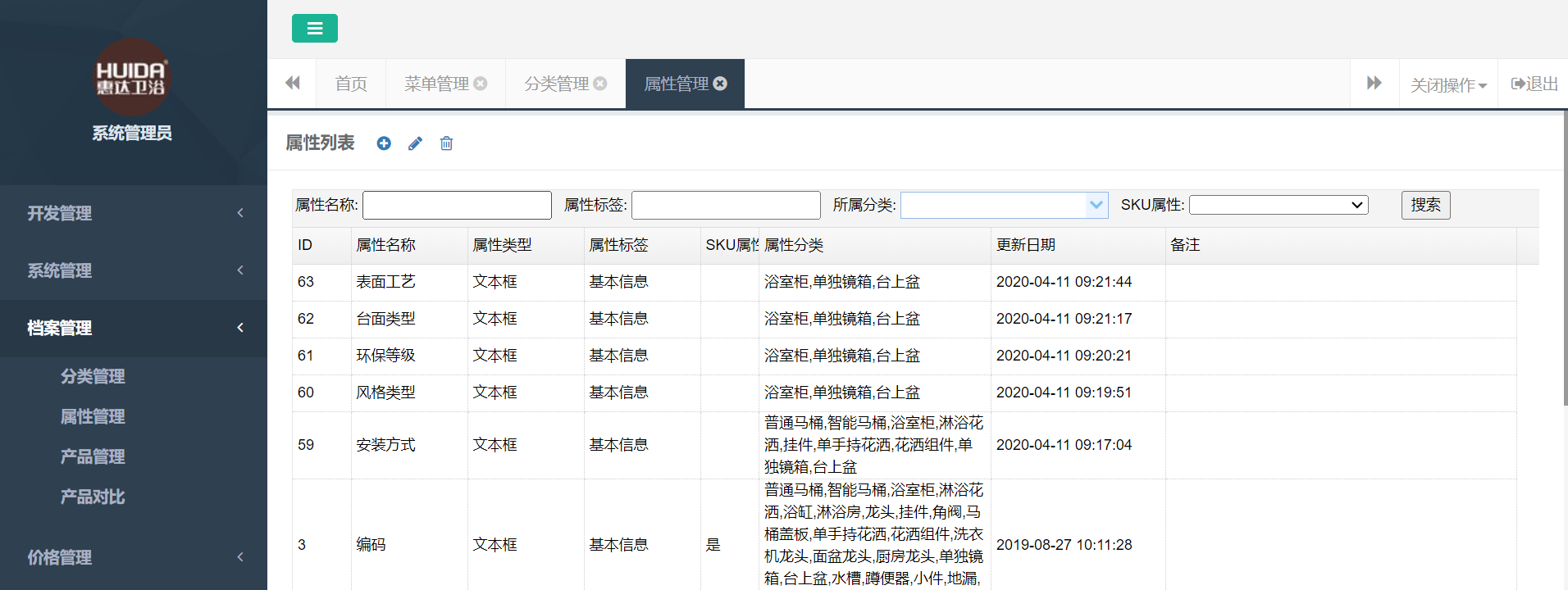The width and height of the screenshot is (1568, 590).
Task: Switch to the 分类管理 tab
Action: point(556,84)
